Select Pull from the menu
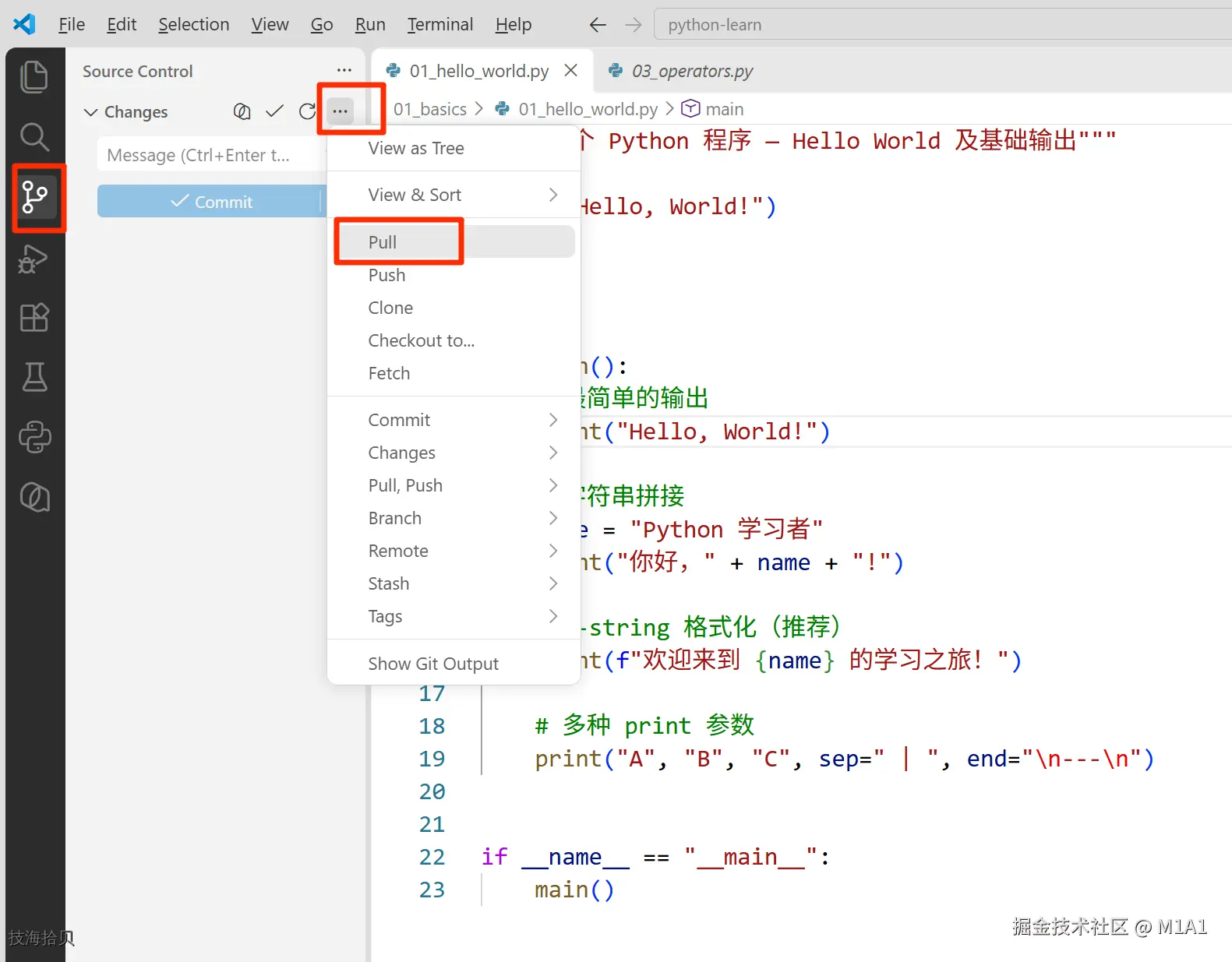The image size is (1232, 962). tap(454, 242)
